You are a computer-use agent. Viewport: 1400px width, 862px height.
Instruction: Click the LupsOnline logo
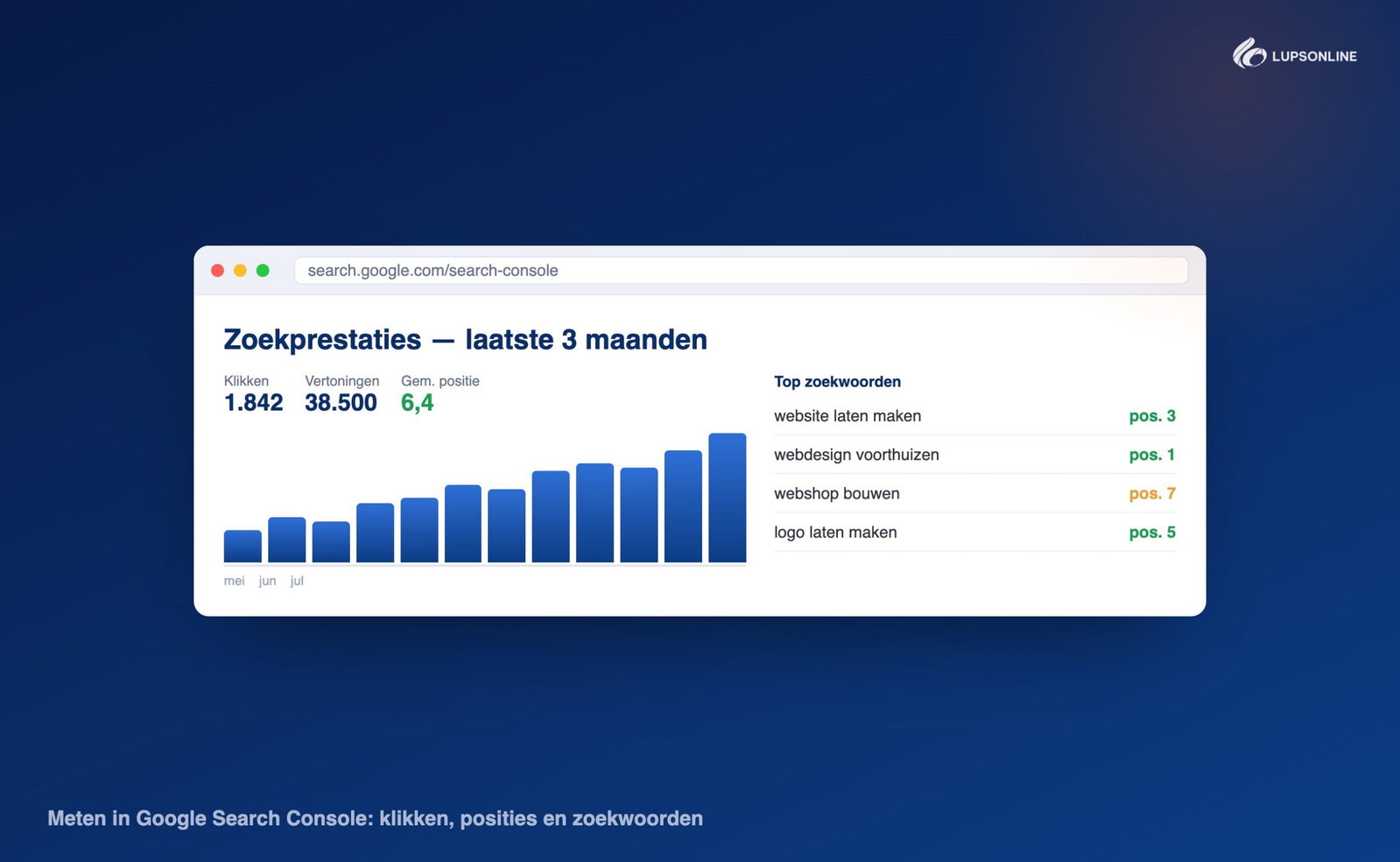[x=1295, y=54]
